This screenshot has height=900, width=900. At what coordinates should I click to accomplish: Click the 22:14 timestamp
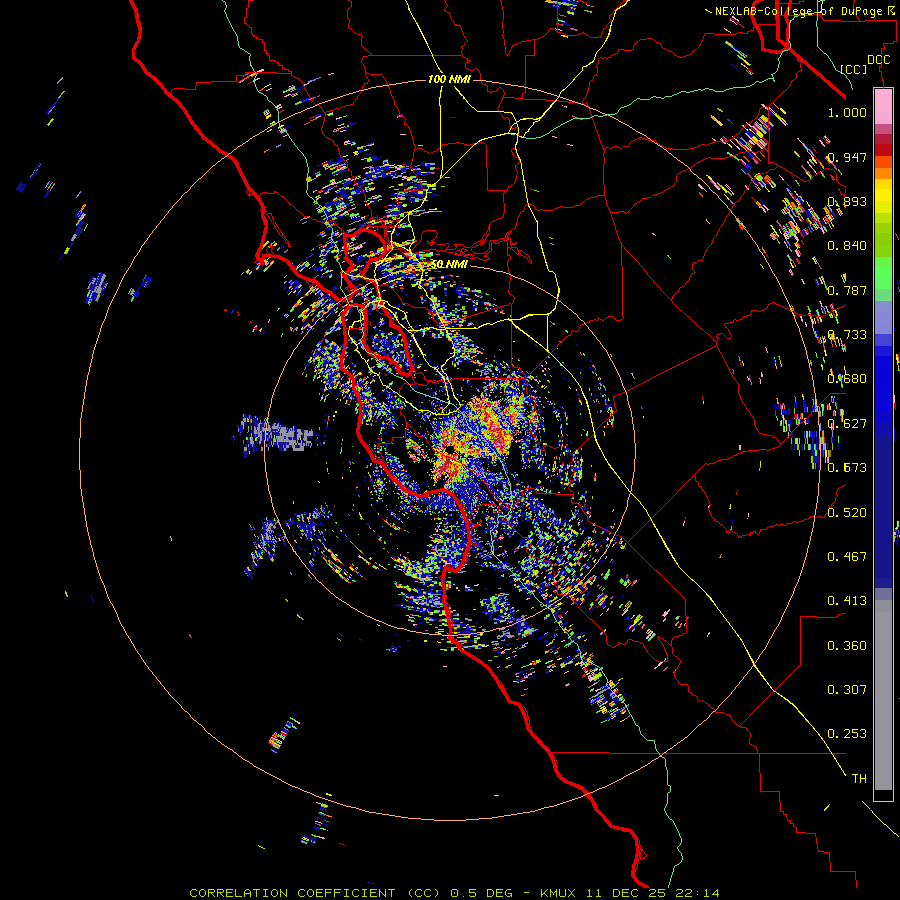[x=697, y=893]
